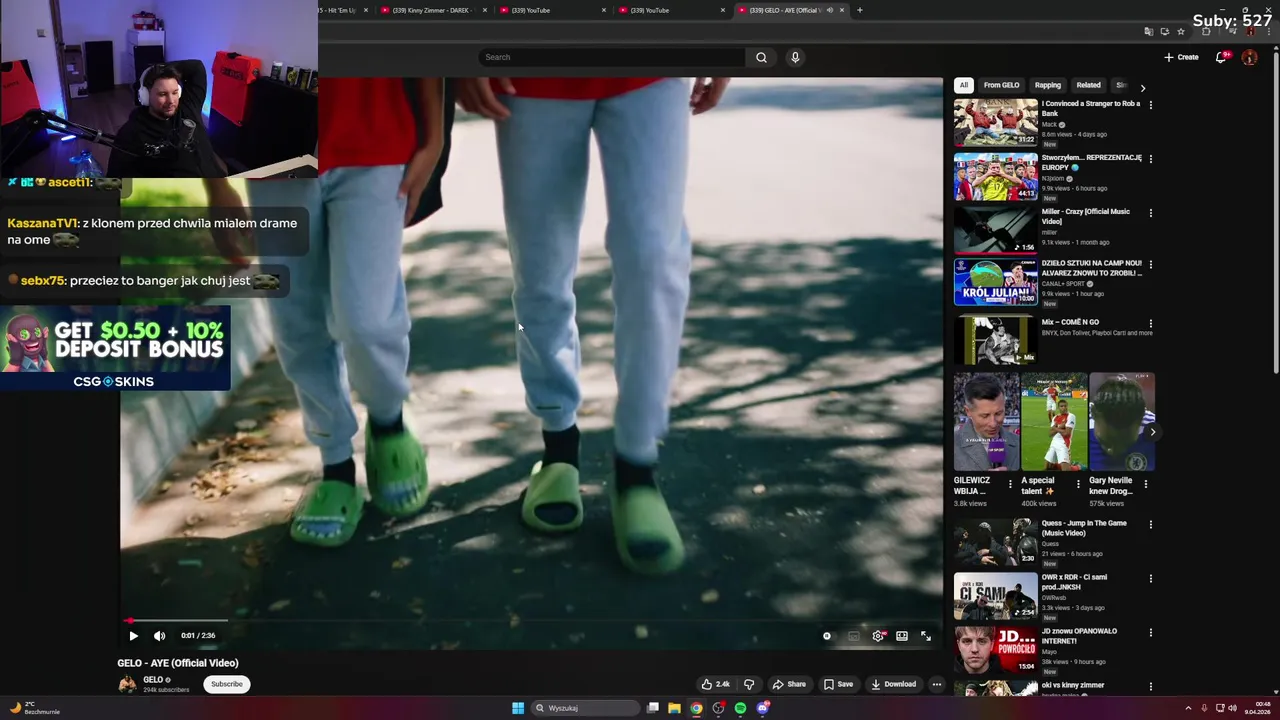Image resolution: width=1280 pixels, height=720 pixels.
Task: Open more options for 'I Convinced a Stranger' video
Action: coord(1151,104)
